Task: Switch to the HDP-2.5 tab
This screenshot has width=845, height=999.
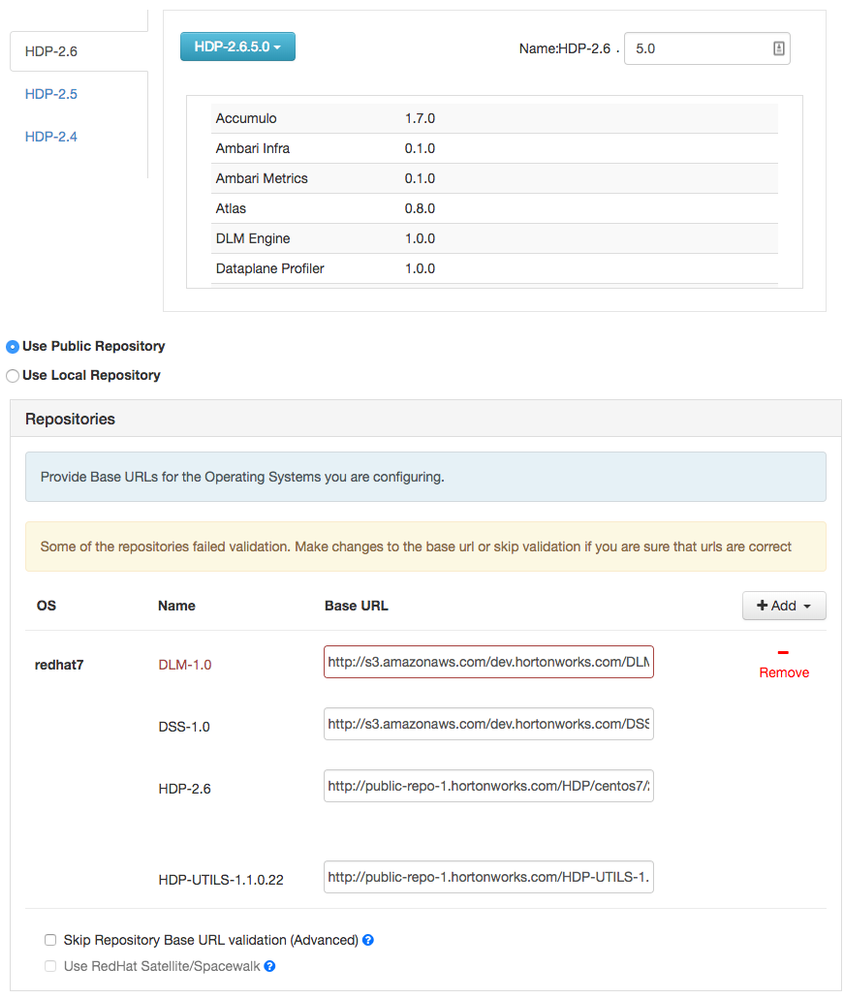Action: tap(51, 94)
